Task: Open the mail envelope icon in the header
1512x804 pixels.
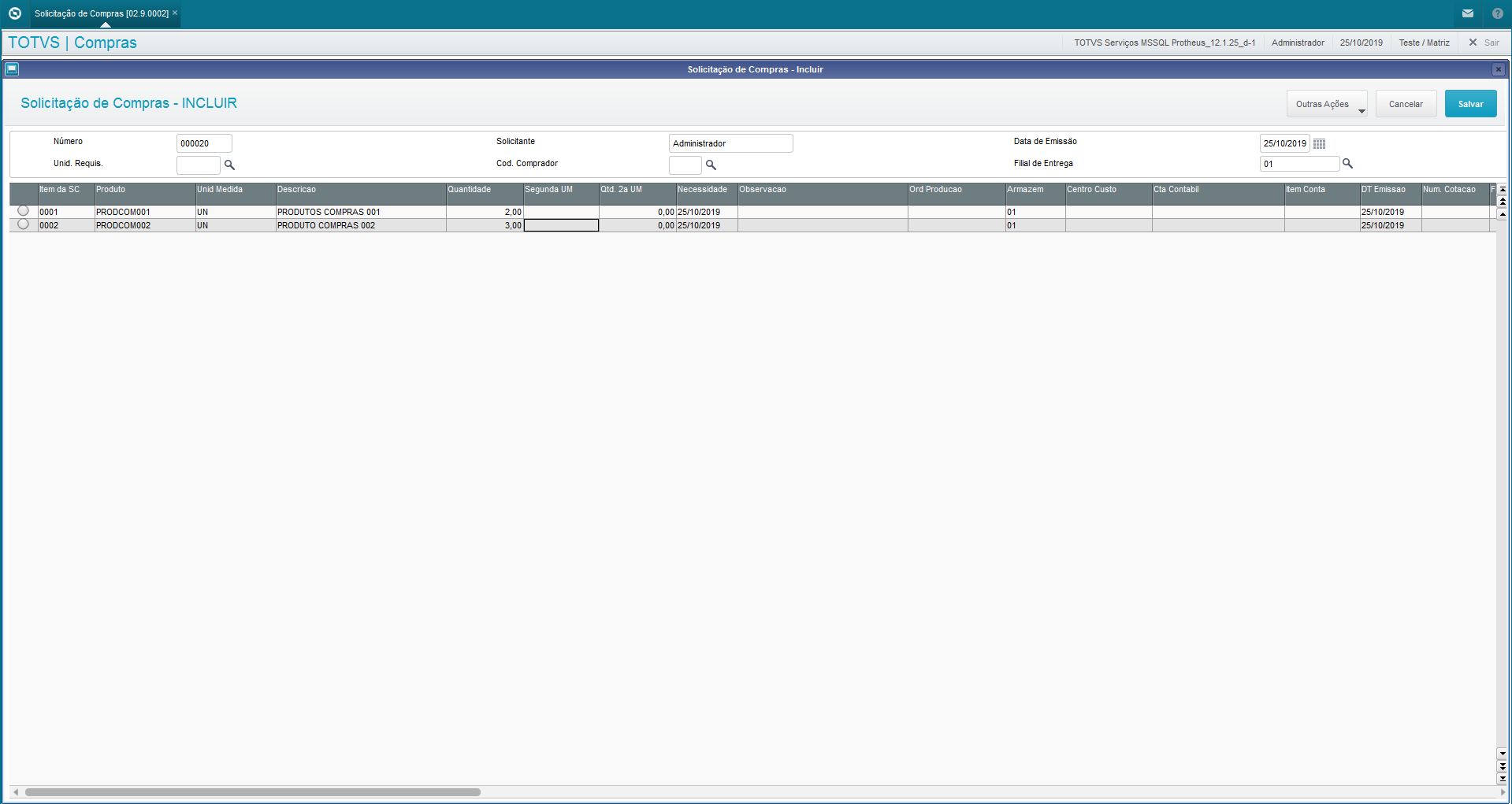Action: pos(1468,13)
